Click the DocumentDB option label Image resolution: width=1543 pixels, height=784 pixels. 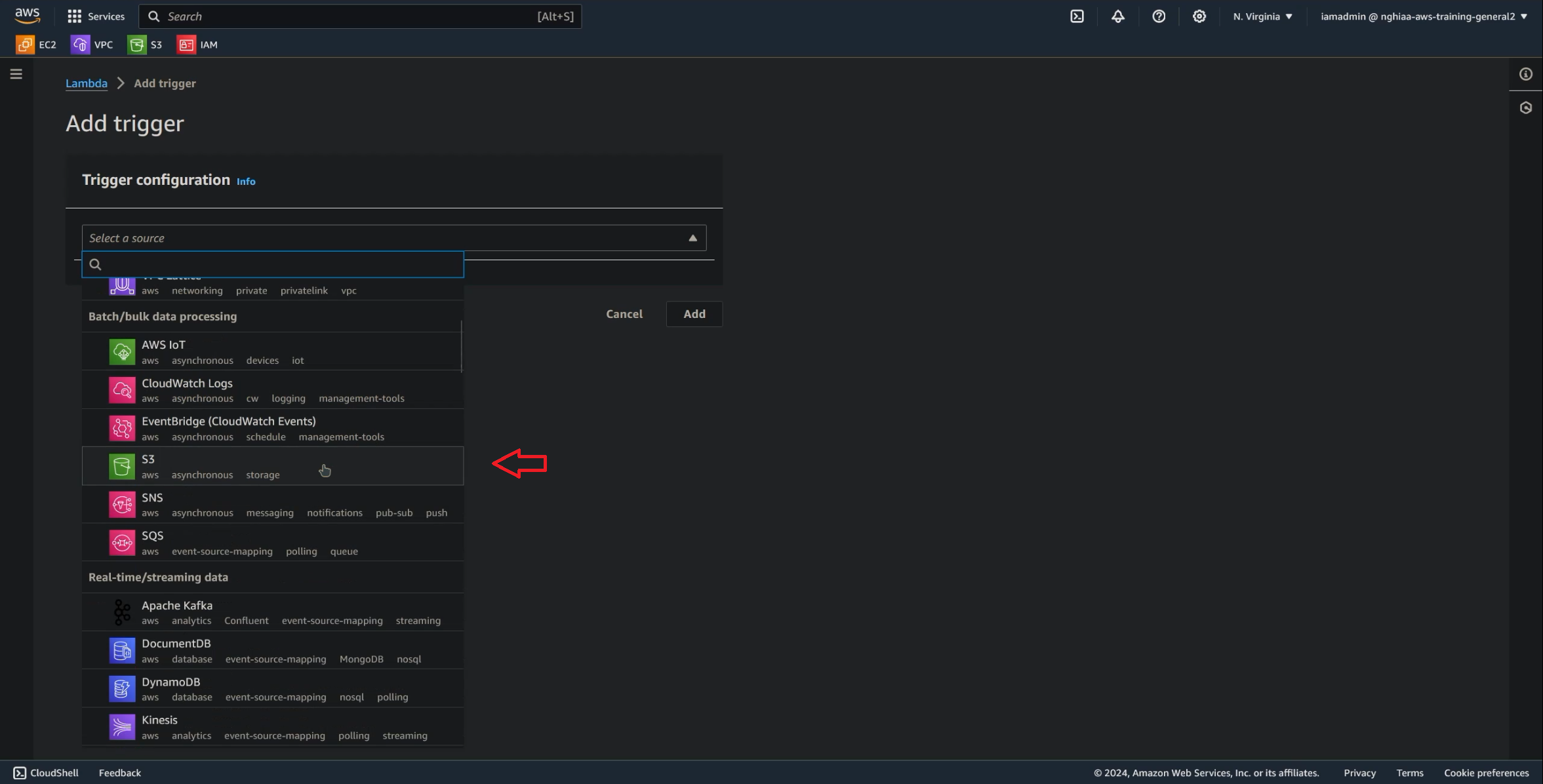(176, 643)
